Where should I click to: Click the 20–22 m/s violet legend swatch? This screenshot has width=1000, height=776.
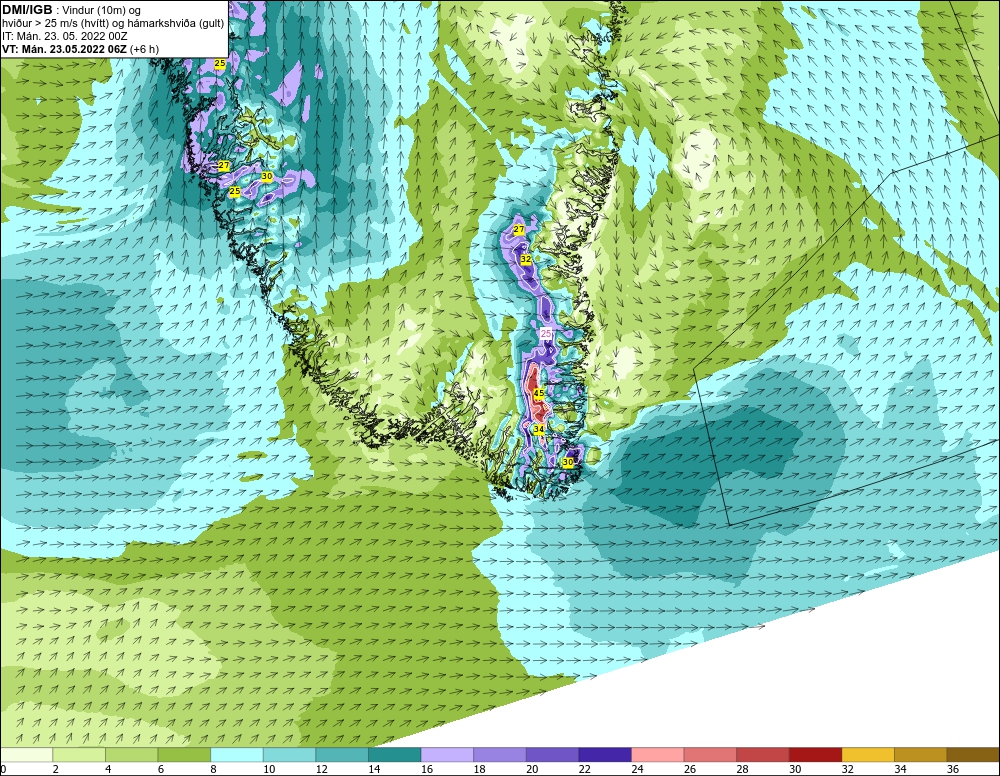click(552, 755)
